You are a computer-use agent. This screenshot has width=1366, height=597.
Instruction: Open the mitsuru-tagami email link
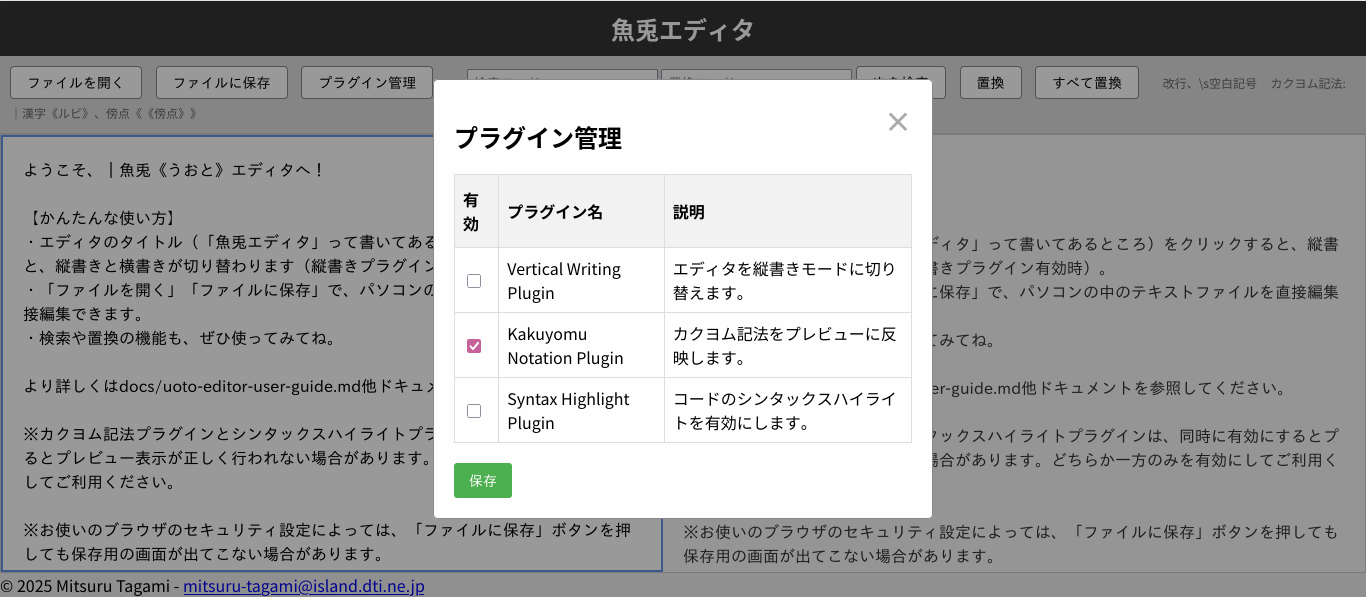pyautogui.click(x=303, y=586)
